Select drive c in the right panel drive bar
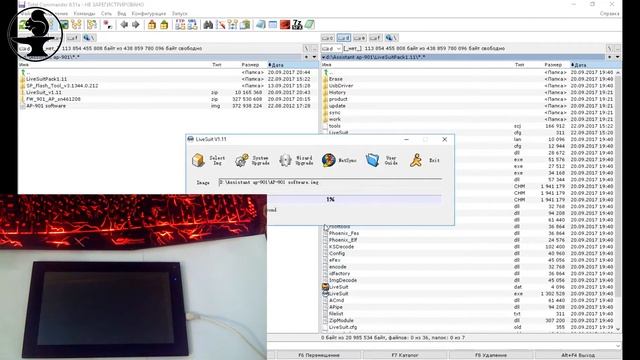The width and height of the screenshot is (640, 360). 328,38
